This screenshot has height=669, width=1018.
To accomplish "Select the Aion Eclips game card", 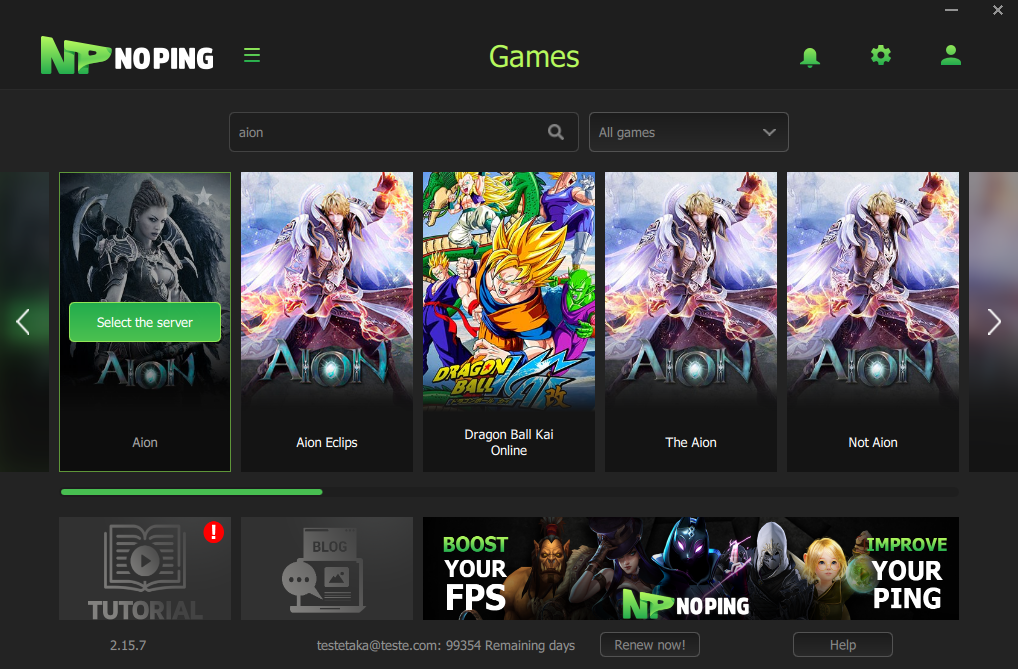I will coord(327,322).
